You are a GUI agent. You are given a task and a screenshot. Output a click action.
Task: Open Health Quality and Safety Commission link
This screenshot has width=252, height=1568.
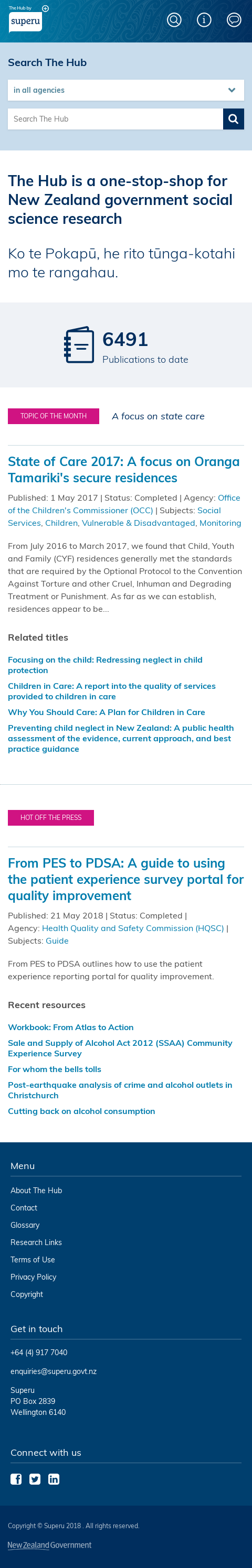133,928
